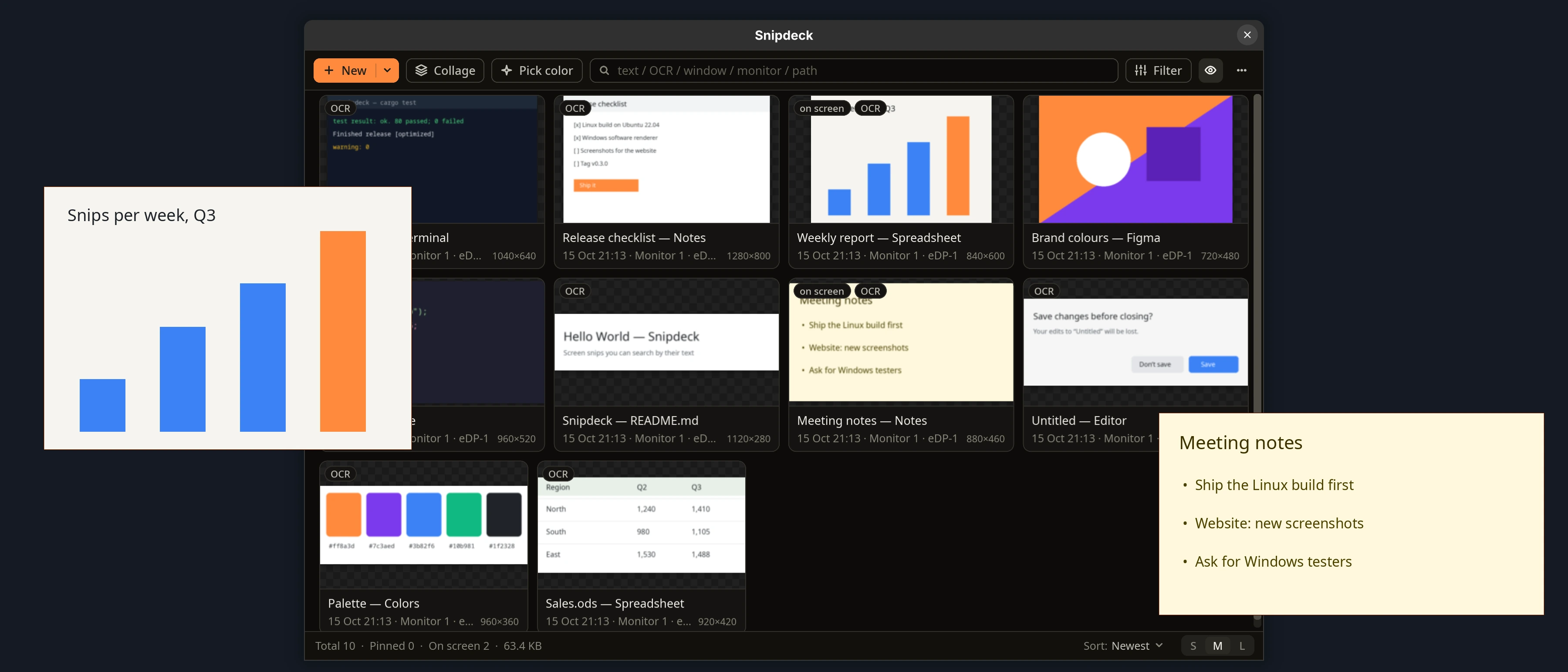Image resolution: width=1568 pixels, height=672 pixels.
Task: Focus the text / OCR search field
Action: (x=853, y=71)
